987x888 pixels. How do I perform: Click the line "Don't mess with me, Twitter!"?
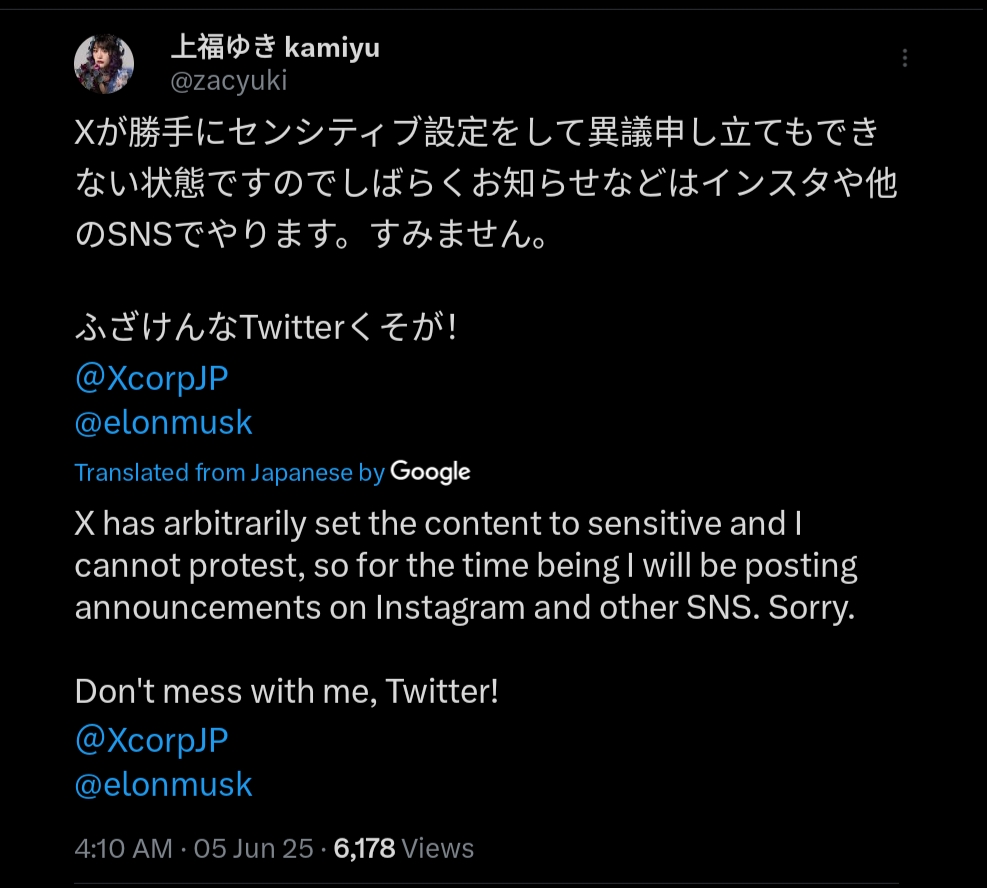(286, 691)
